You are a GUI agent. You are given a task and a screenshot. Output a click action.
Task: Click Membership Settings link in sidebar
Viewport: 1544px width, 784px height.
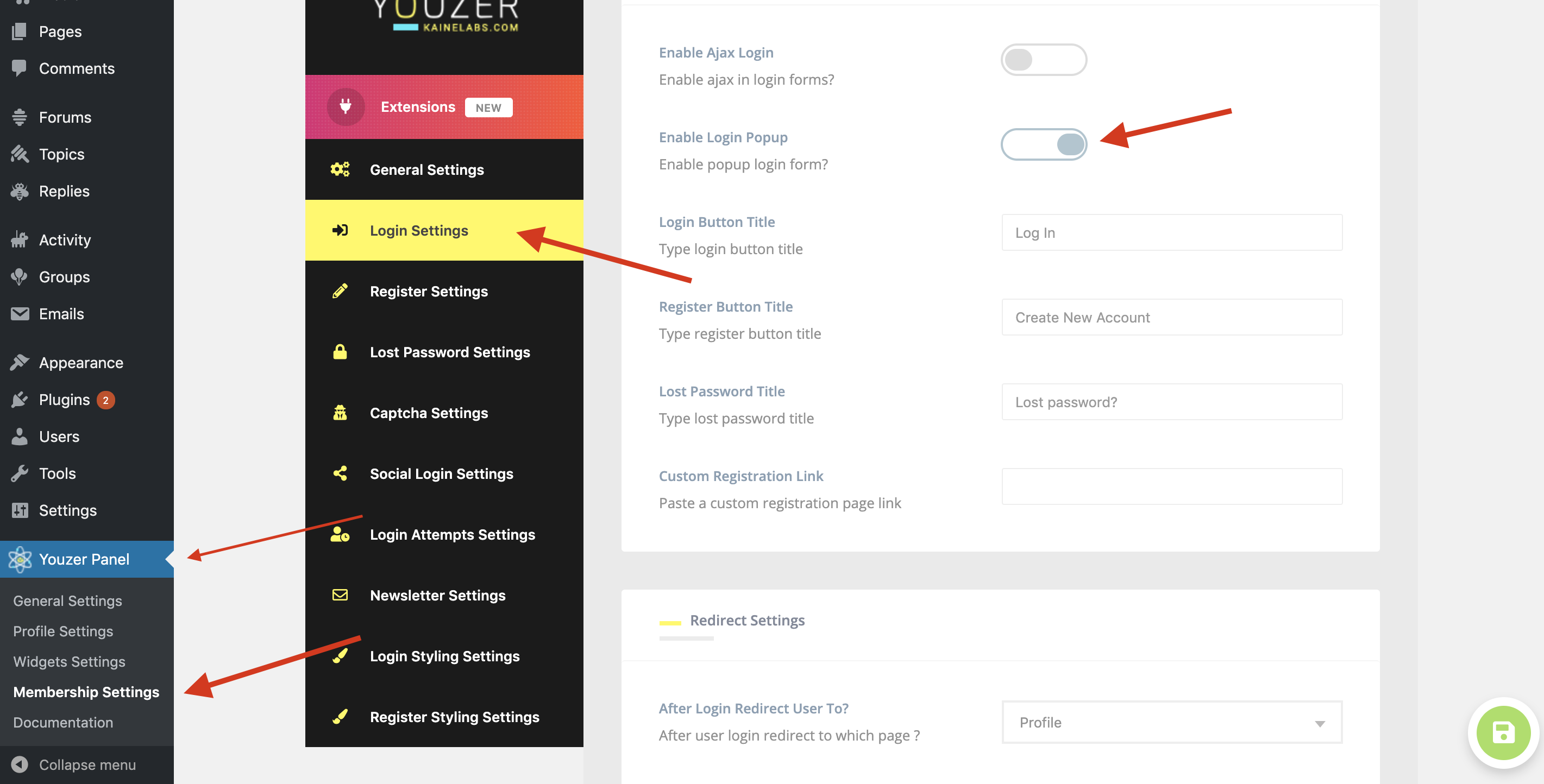click(86, 690)
